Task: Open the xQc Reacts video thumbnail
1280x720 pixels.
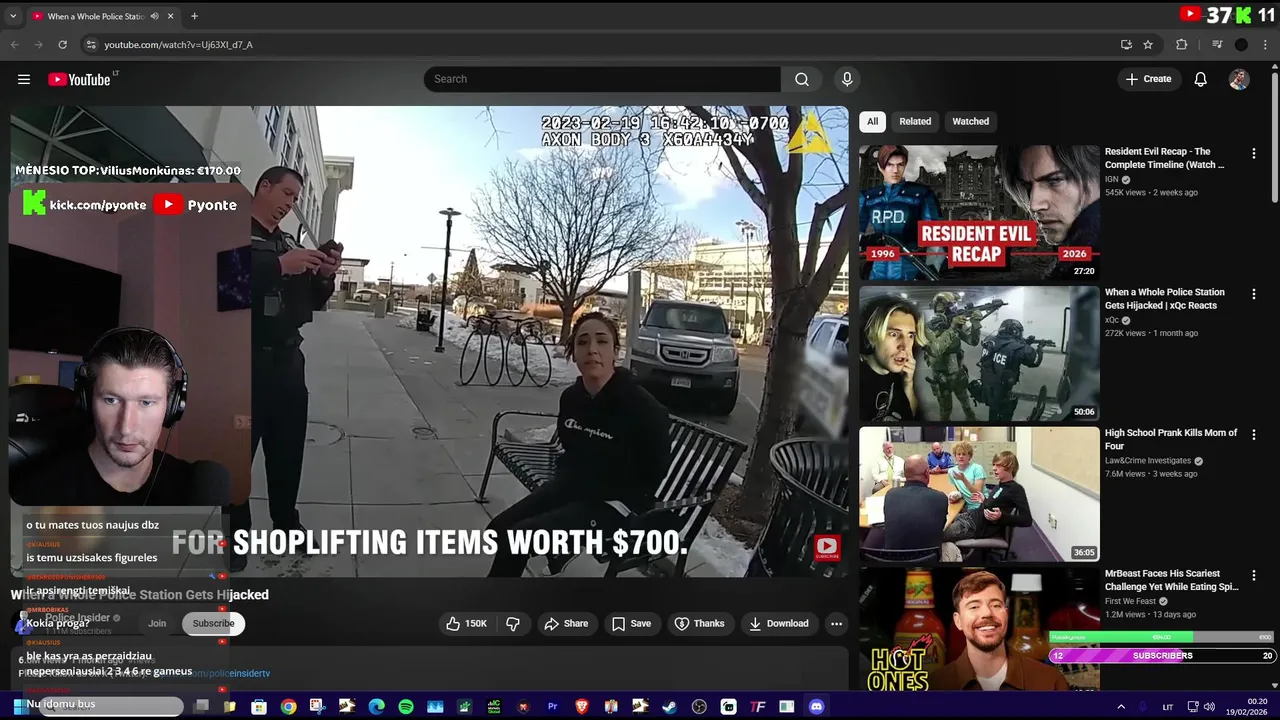Action: pyautogui.click(x=979, y=354)
